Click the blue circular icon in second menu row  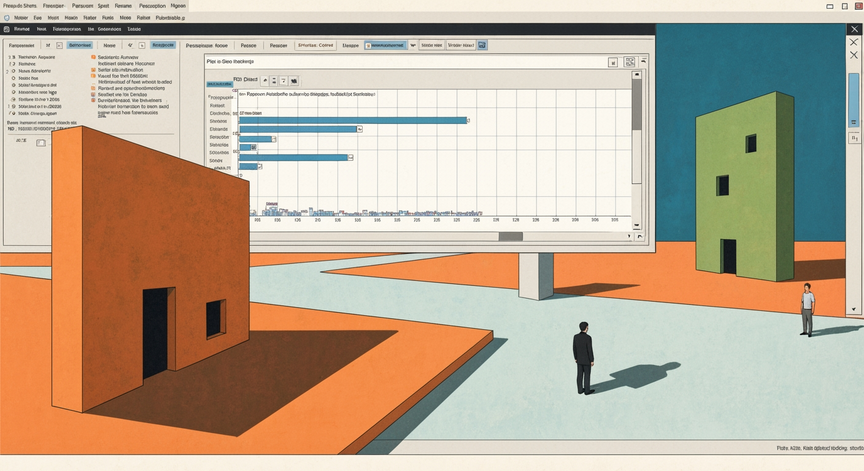pos(7,18)
